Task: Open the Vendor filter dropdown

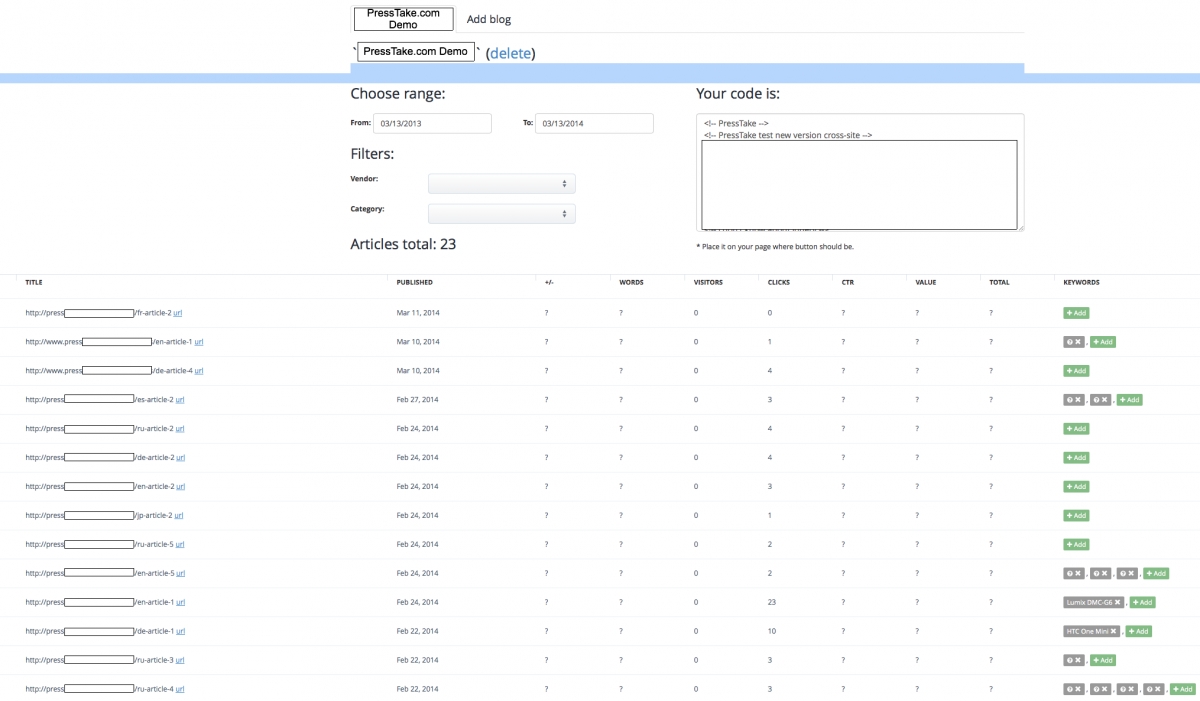Action: tap(501, 184)
